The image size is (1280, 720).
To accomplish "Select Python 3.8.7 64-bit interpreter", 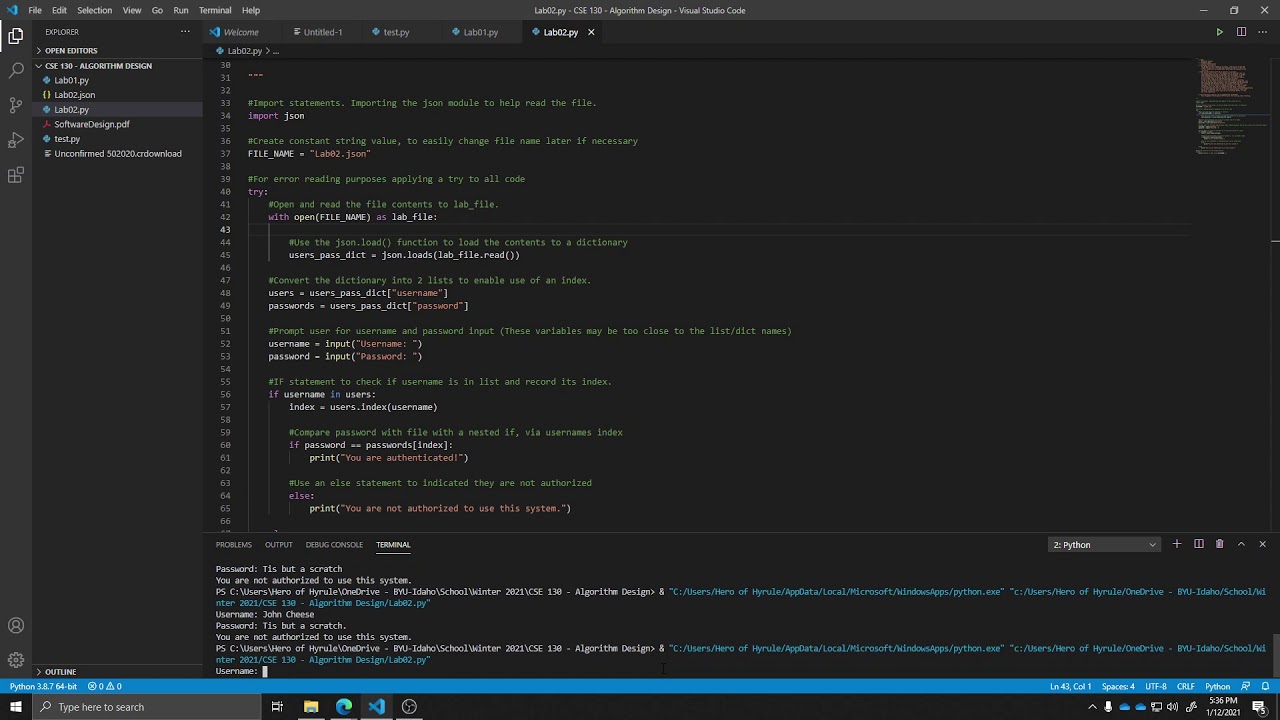I will point(43,687).
